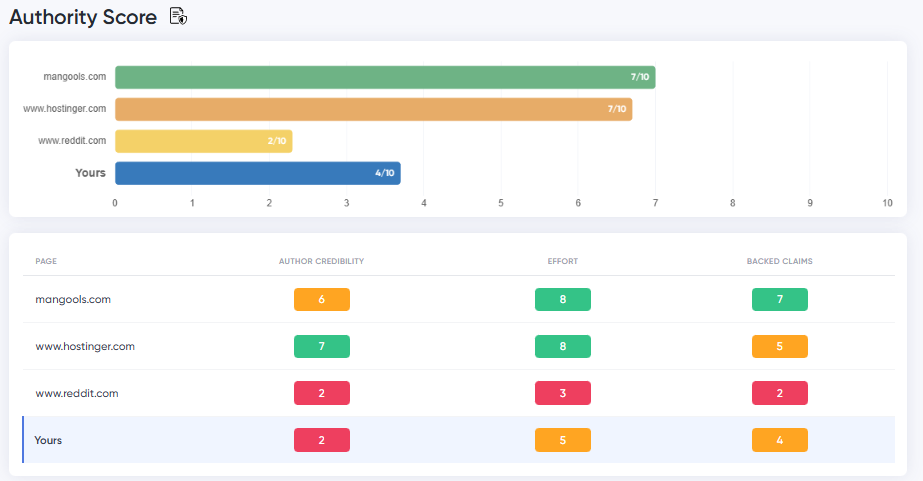
Task: Click the www.reddit.com chart label
Action: (x=72, y=141)
